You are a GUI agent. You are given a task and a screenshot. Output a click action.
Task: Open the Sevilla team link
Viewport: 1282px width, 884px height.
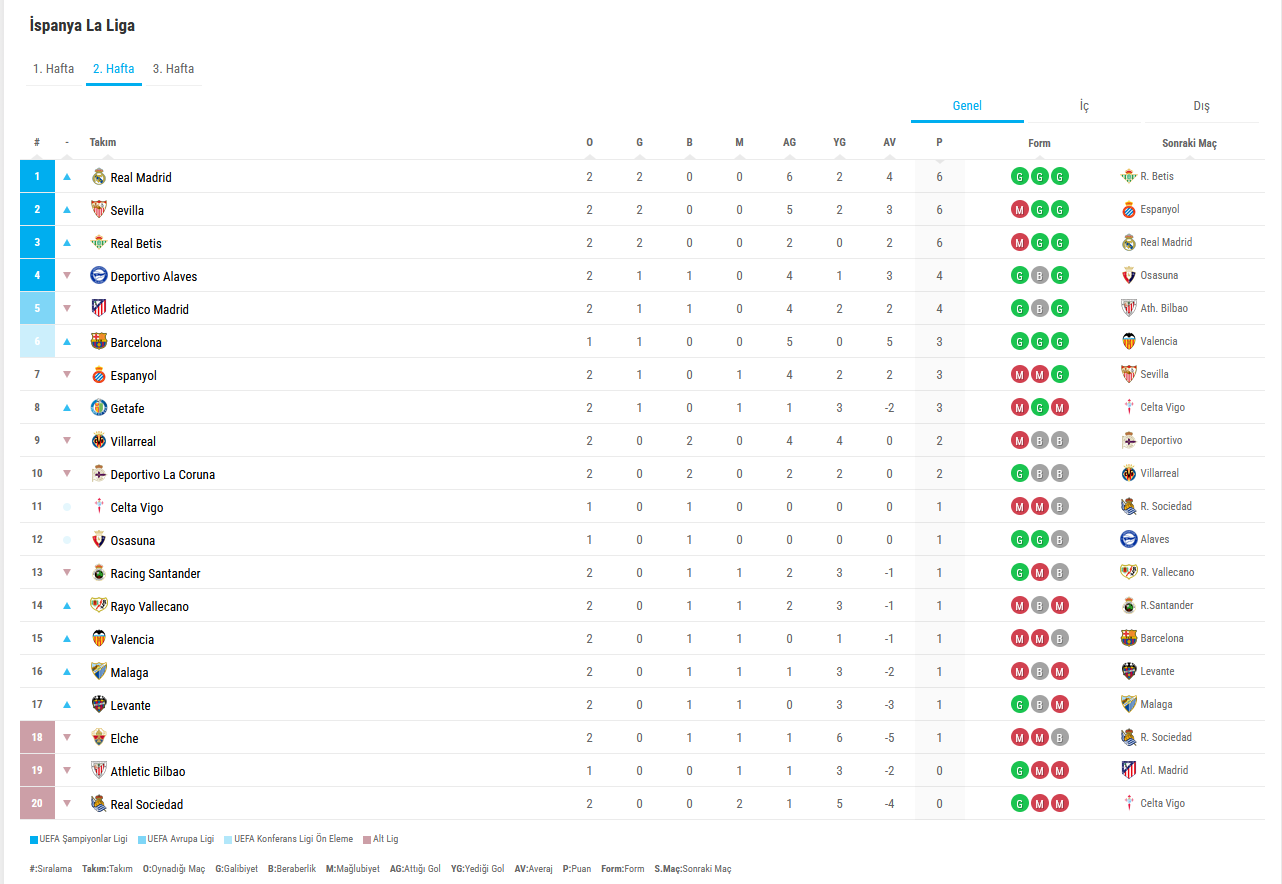pos(127,211)
